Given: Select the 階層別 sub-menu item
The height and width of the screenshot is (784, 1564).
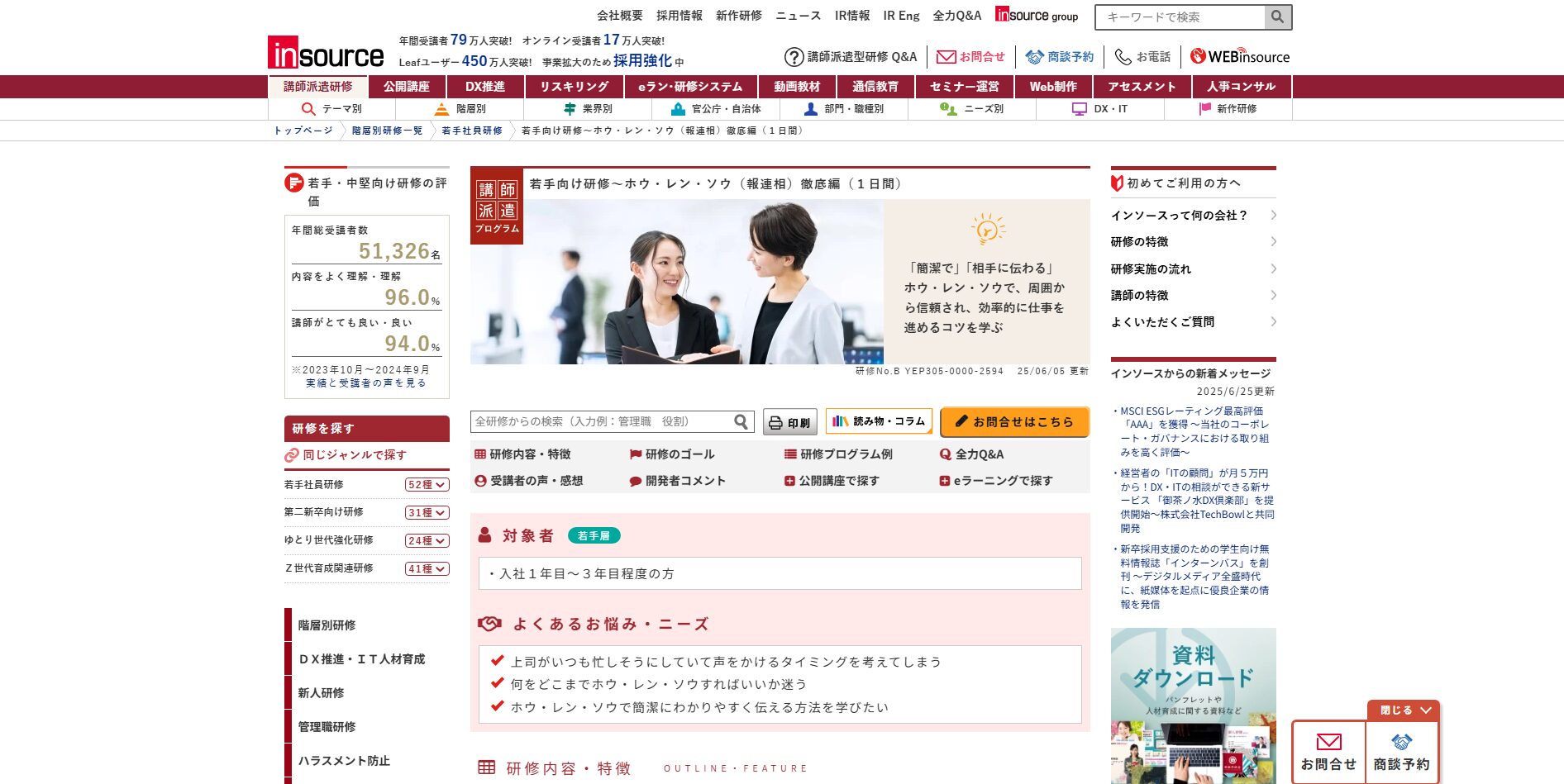Looking at the screenshot, I should 460,109.
